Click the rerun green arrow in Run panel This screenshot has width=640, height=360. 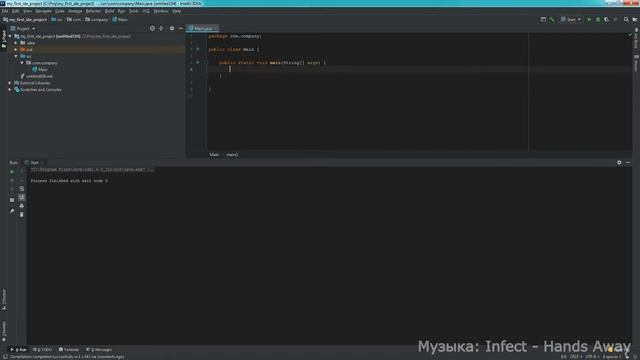(x=12, y=172)
